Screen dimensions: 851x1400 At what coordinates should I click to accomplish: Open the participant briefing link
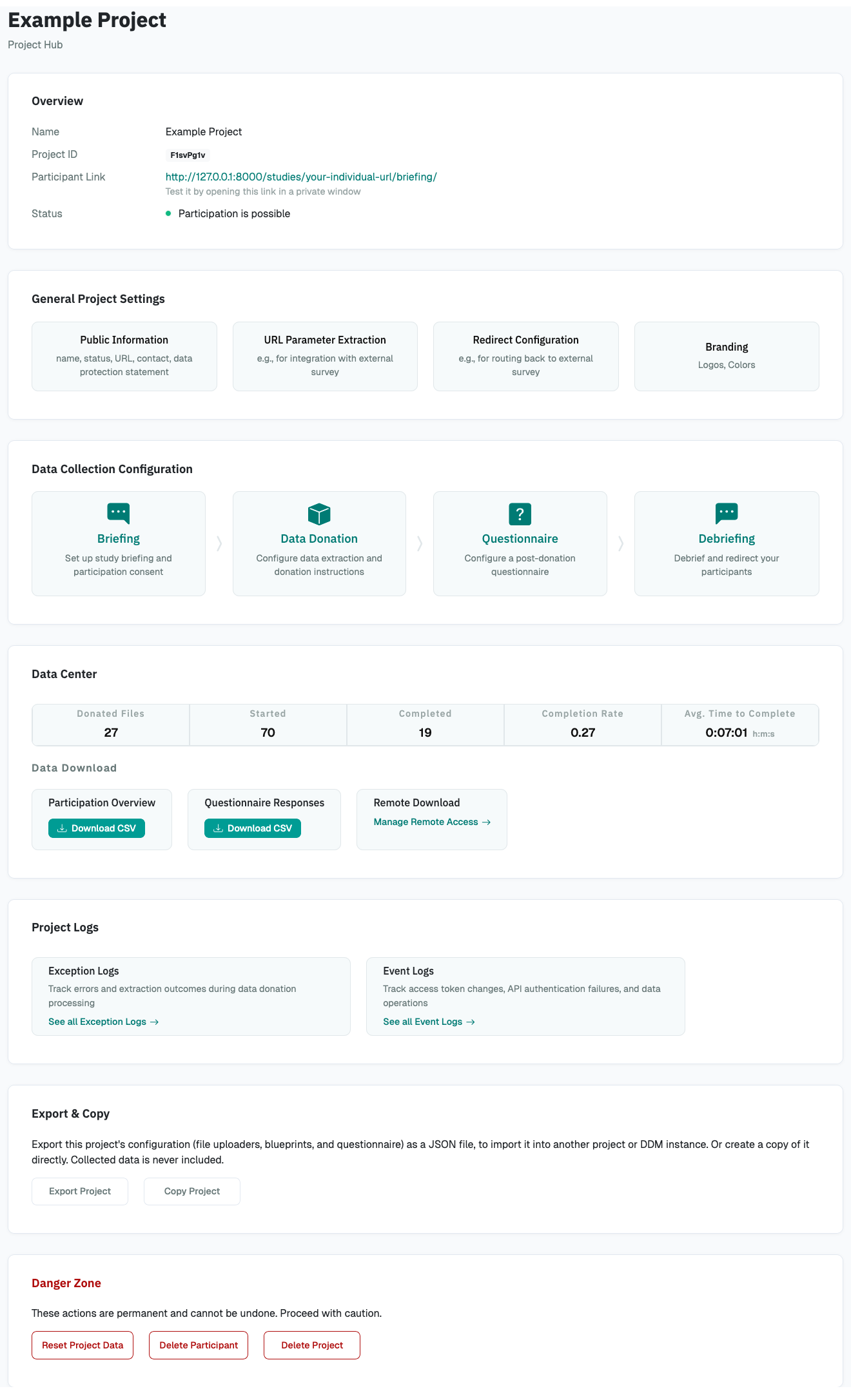click(301, 177)
